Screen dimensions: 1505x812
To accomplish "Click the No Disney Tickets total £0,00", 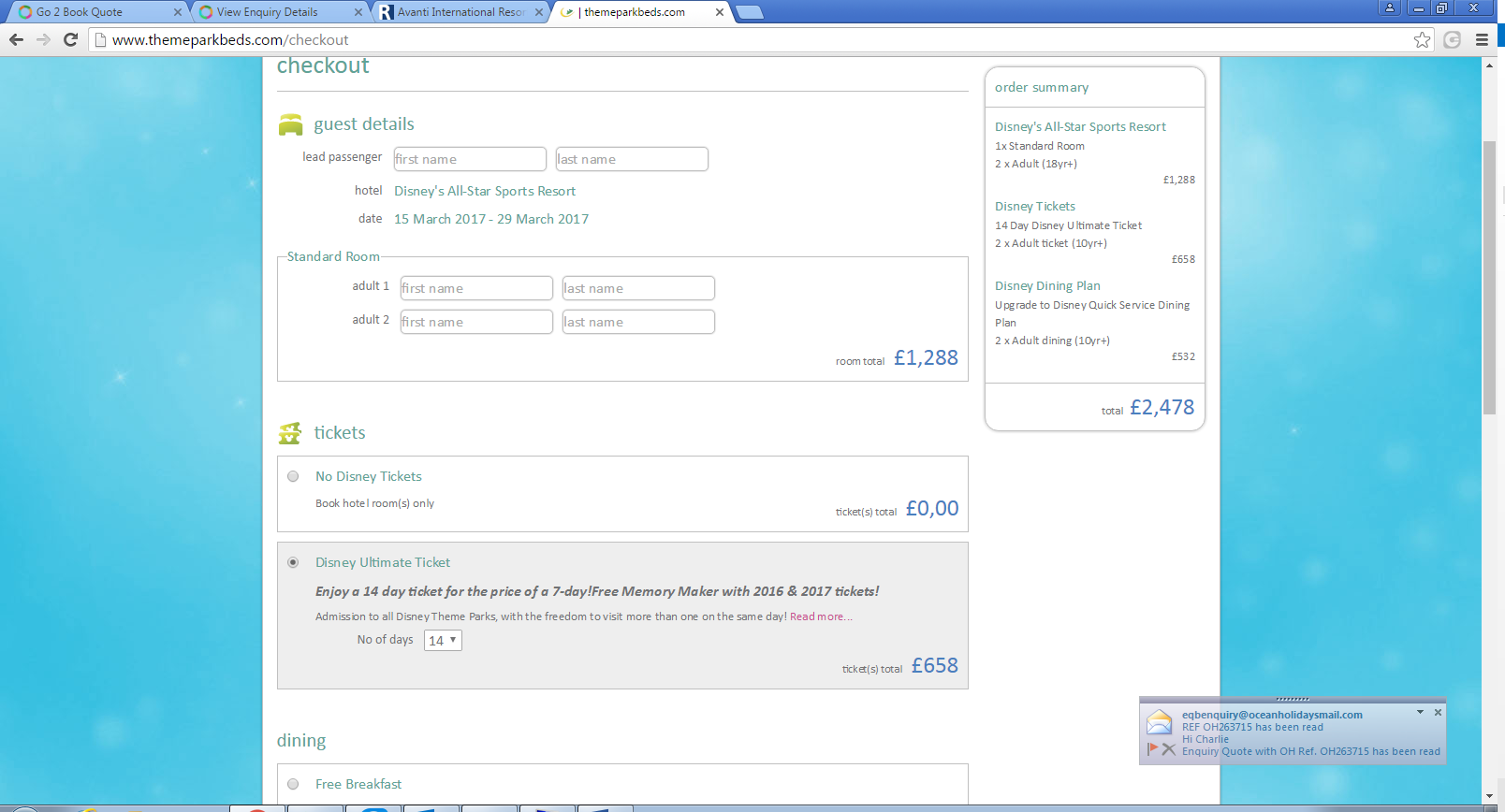I will (932, 508).
